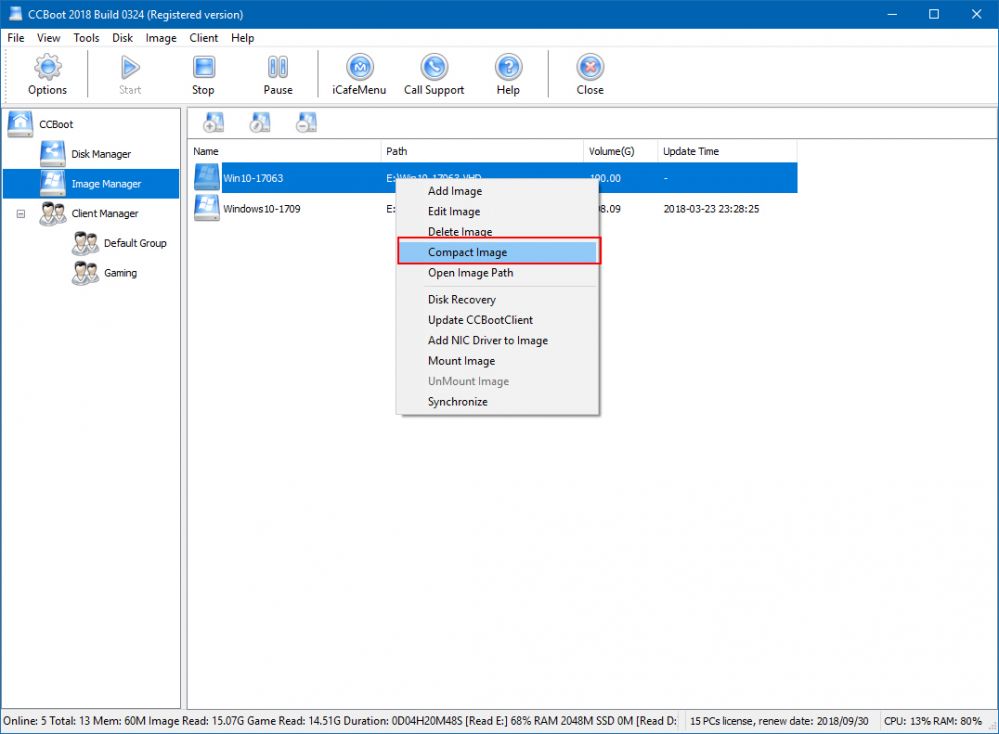The width and height of the screenshot is (999, 734).
Task: Click the license renew date status entry
Action: click(x=779, y=721)
